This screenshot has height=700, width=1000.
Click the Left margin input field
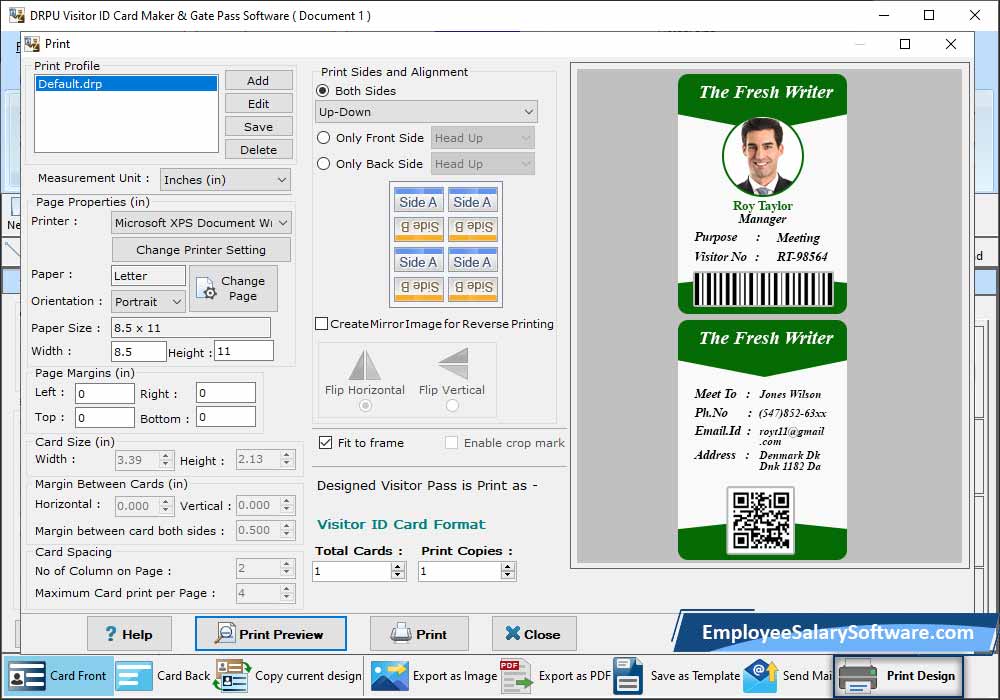(x=105, y=393)
